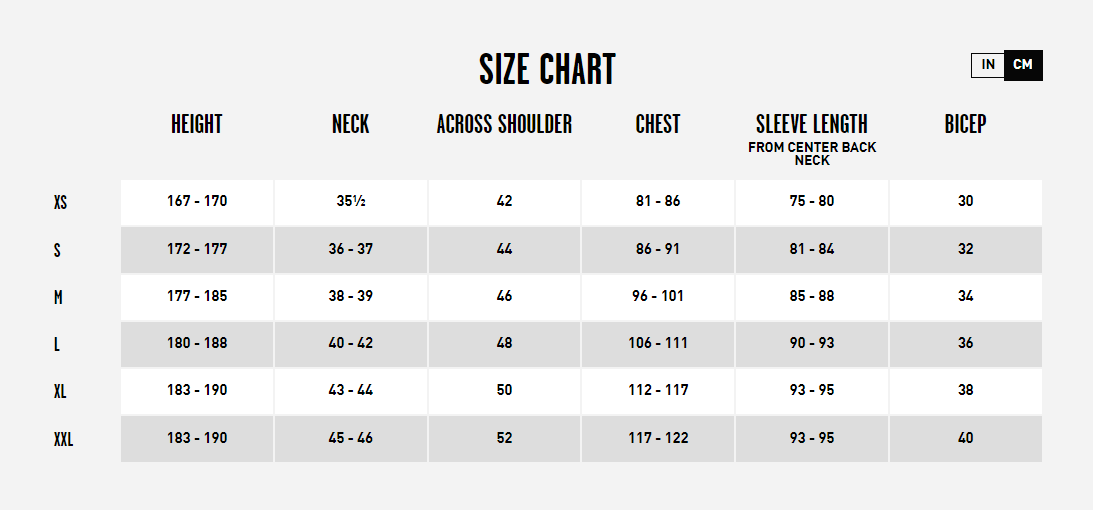Select the XL size row label

tap(60, 392)
